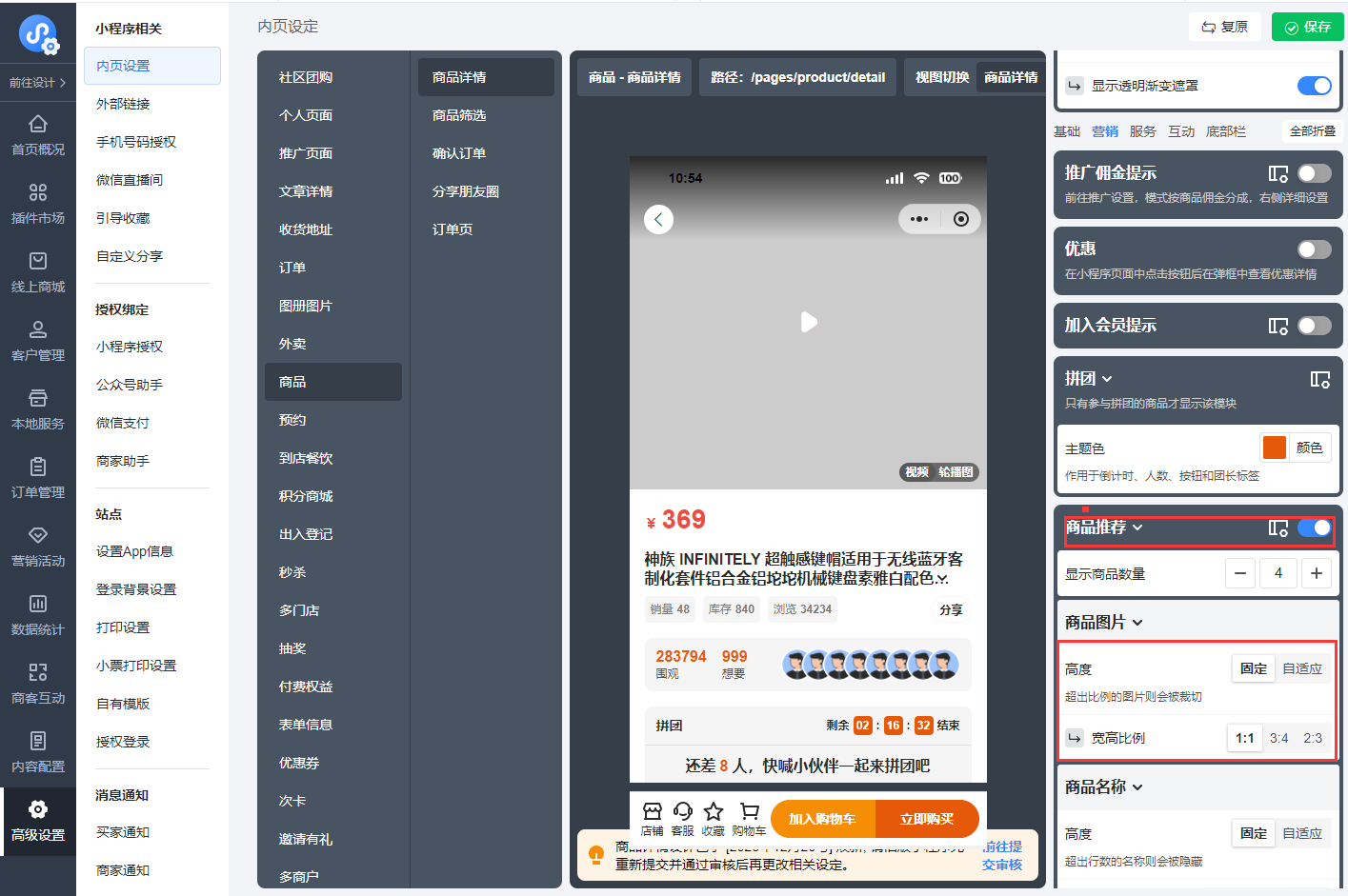
Task: Click the 复原 restore button
Action: tap(1225, 27)
